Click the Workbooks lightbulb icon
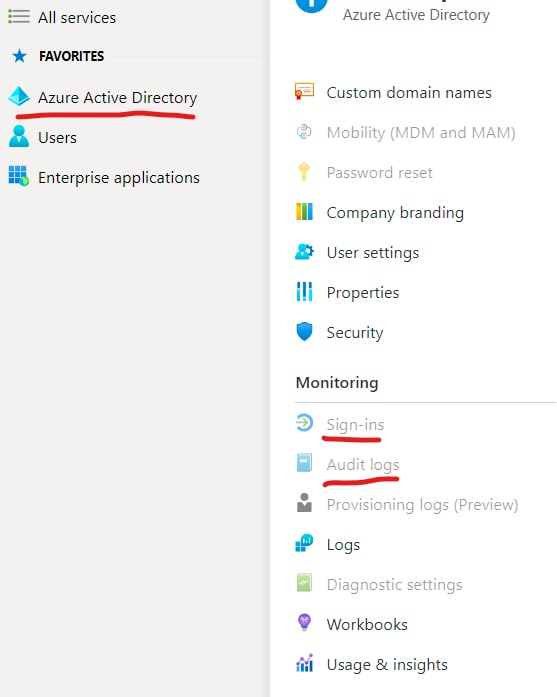 pyautogui.click(x=304, y=622)
